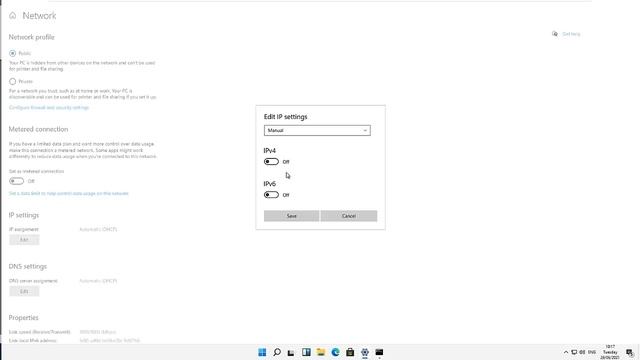
Task: Click the Edit IP settings dialog title
Action: tap(285, 117)
